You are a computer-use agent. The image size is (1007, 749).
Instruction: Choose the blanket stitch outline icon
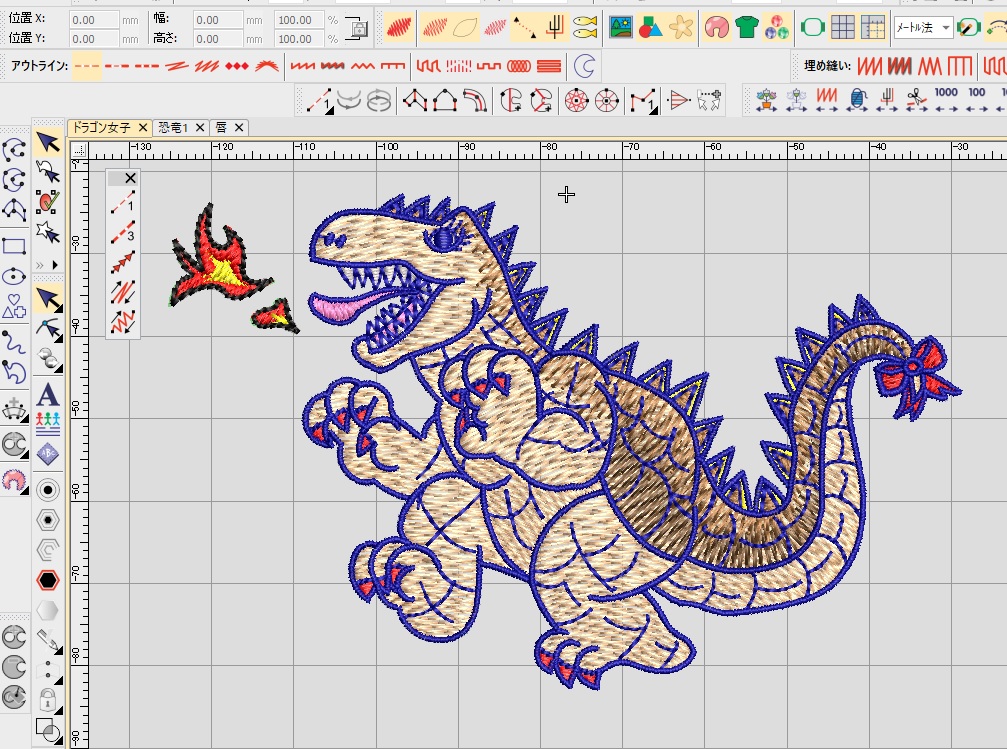392,66
